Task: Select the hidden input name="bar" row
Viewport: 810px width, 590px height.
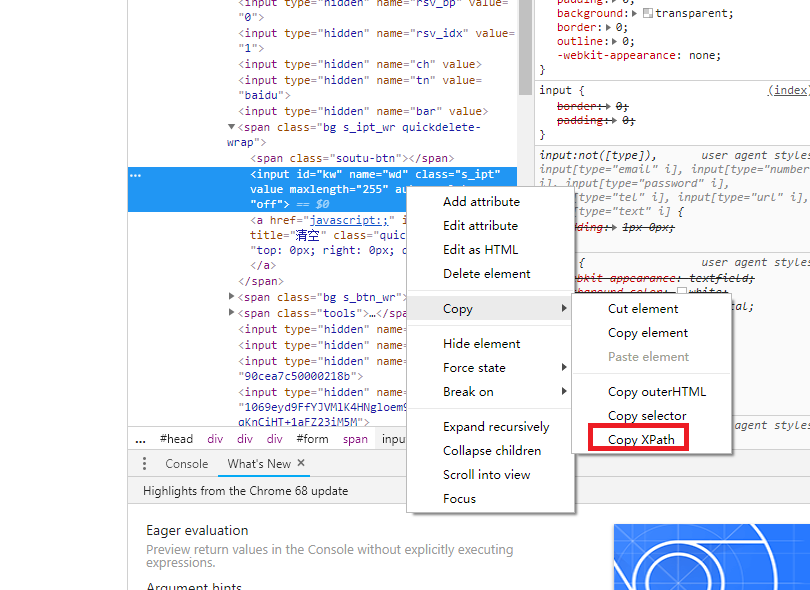Action: pyautogui.click(x=363, y=111)
